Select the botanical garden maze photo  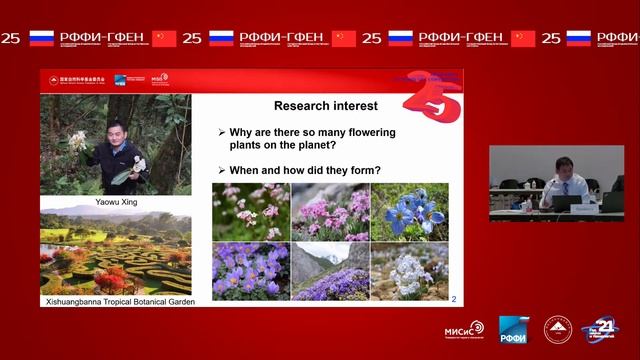(x=116, y=250)
